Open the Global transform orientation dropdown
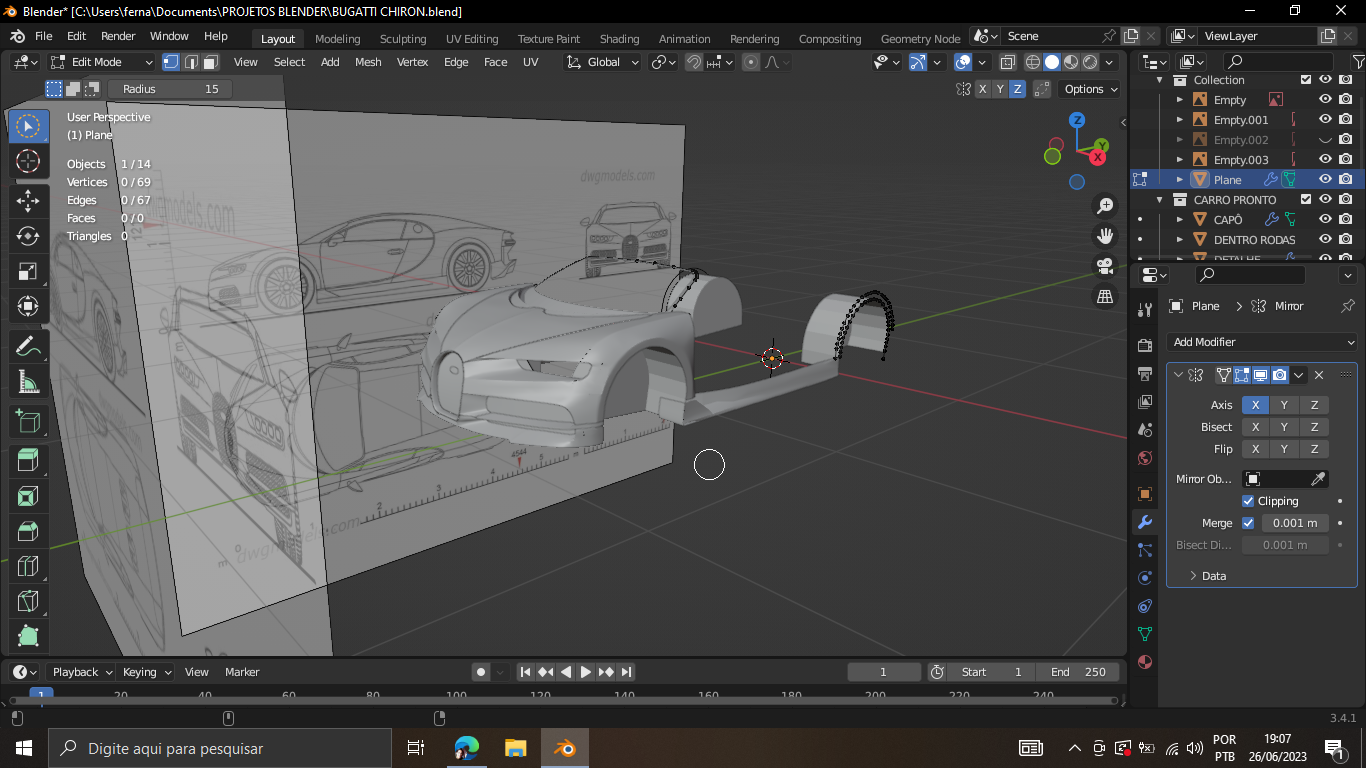This screenshot has width=1366, height=768. [603, 62]
